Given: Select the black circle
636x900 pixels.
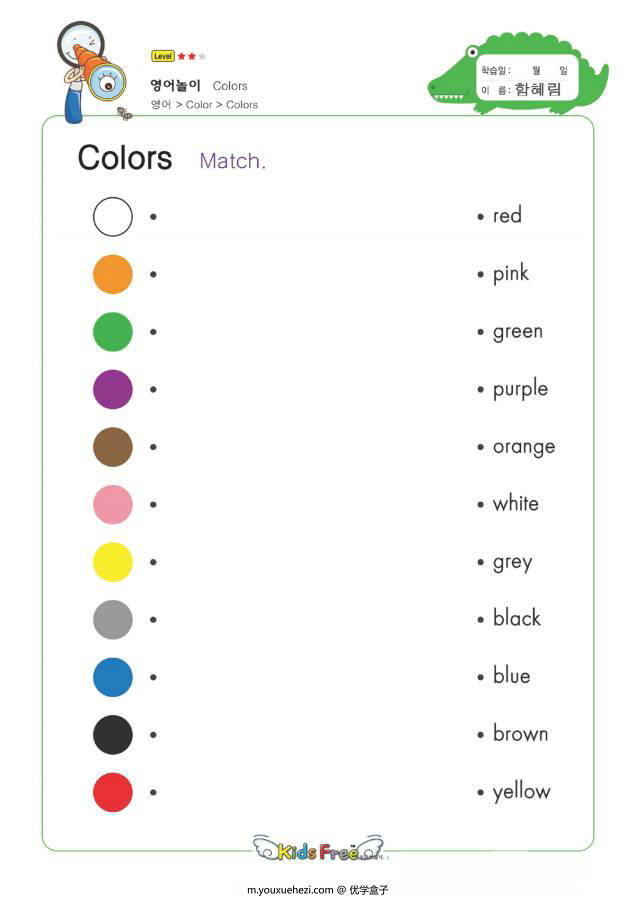Looking at the screenshot, I should [x=113, y=735].
